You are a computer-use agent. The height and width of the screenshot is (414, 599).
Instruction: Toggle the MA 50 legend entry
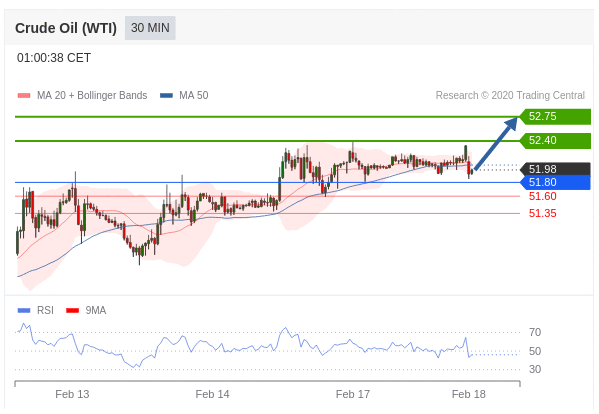(184, 95)
